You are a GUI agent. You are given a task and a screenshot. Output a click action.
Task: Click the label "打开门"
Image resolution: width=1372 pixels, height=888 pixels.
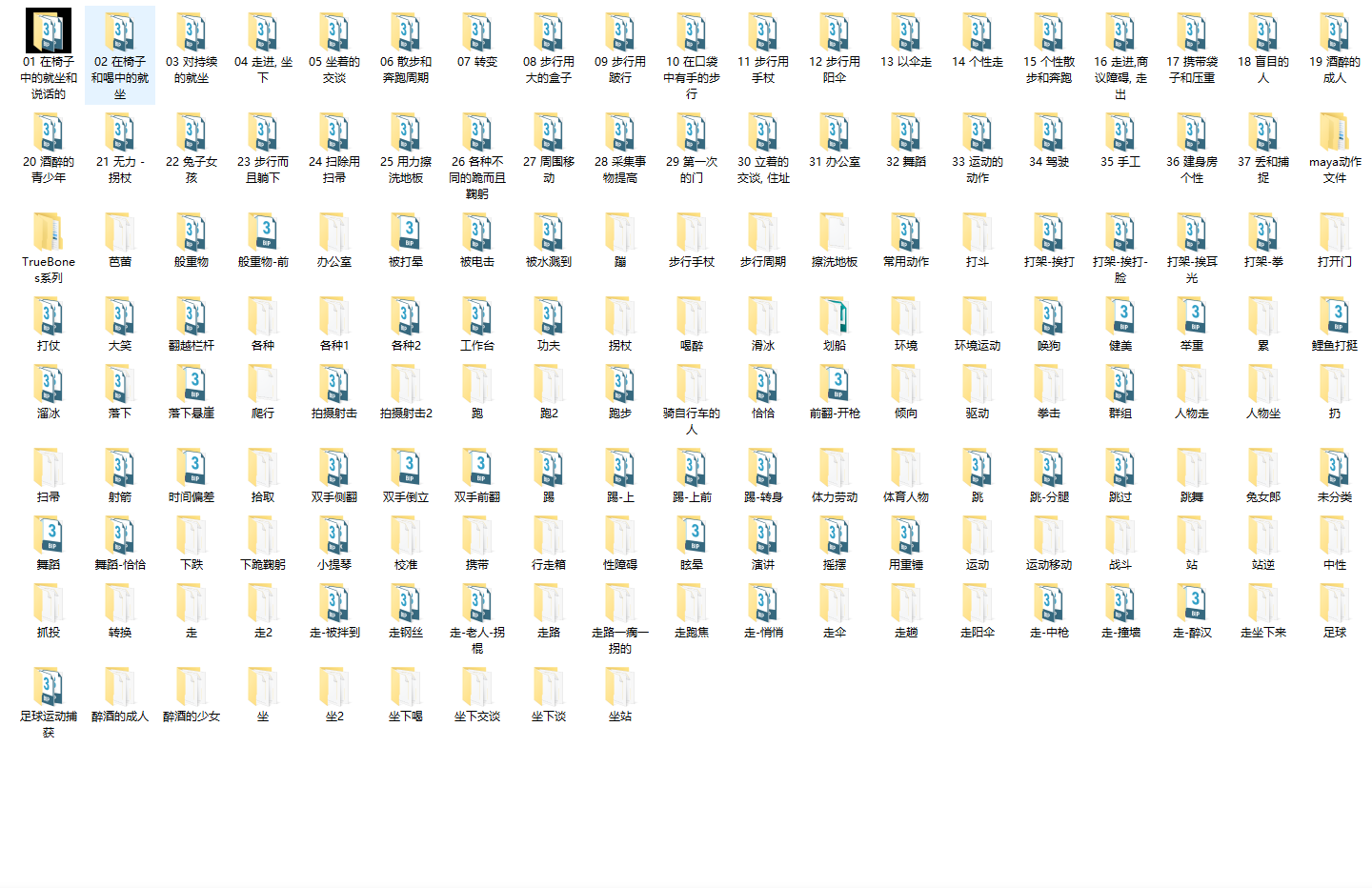(x=1335, y=262)
